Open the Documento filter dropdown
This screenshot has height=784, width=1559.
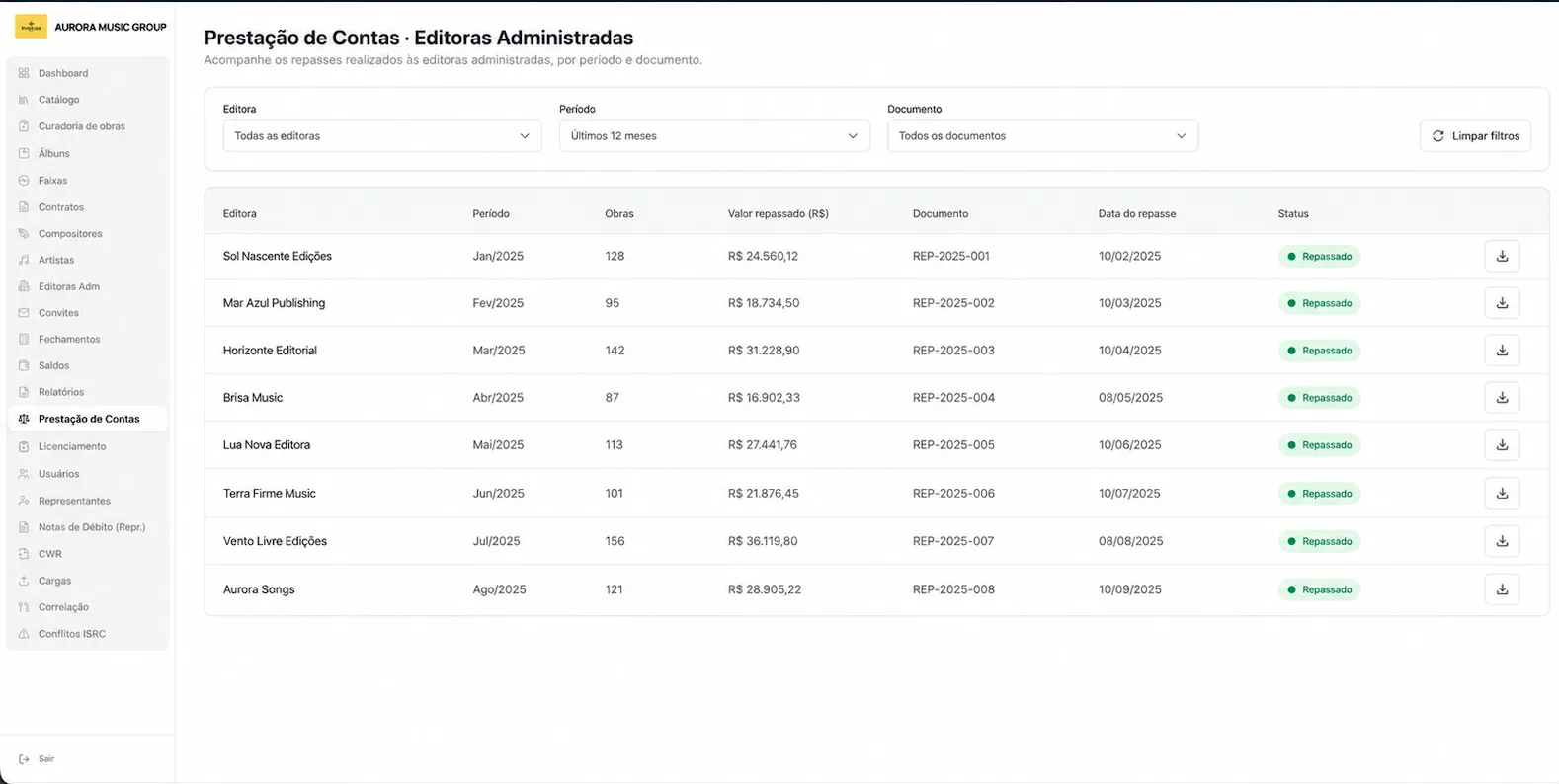(x=1042, y=136)
